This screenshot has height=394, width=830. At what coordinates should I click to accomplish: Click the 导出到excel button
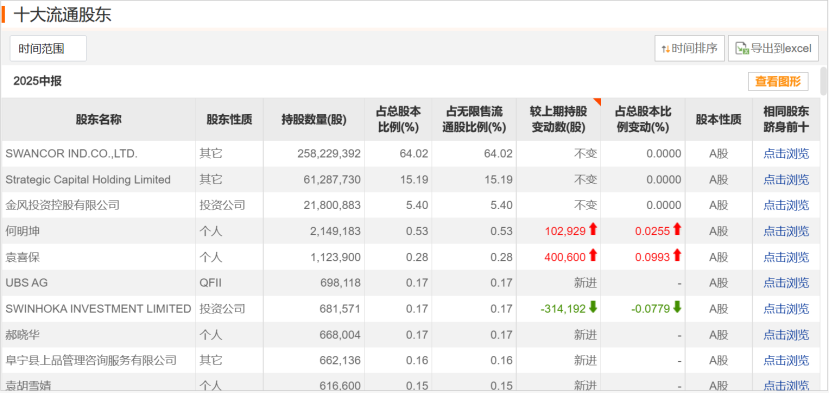[x=773, y=49]
